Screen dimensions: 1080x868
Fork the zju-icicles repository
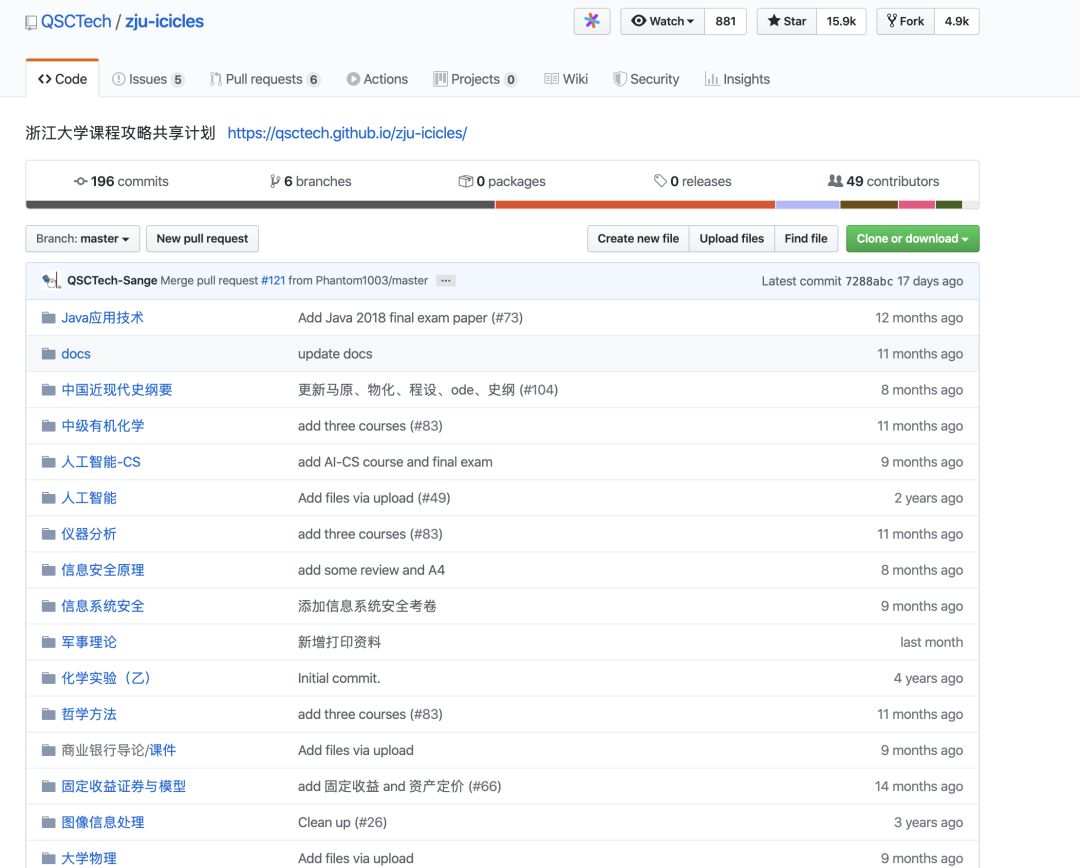point(905,21)
